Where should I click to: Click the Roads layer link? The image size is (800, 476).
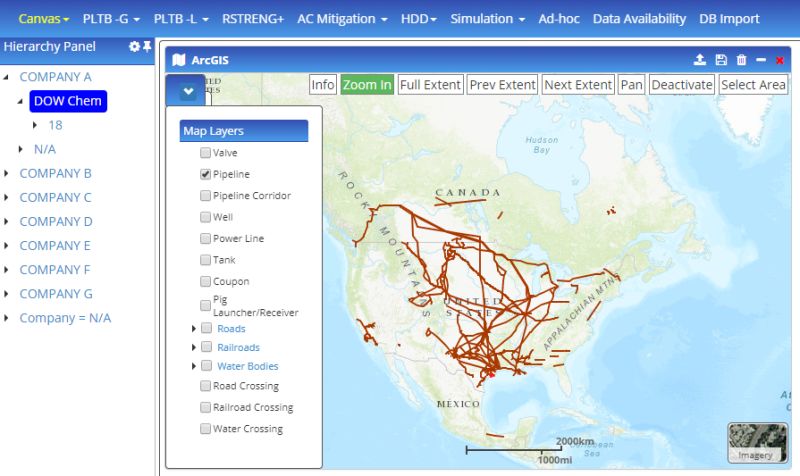coord(231,329)
